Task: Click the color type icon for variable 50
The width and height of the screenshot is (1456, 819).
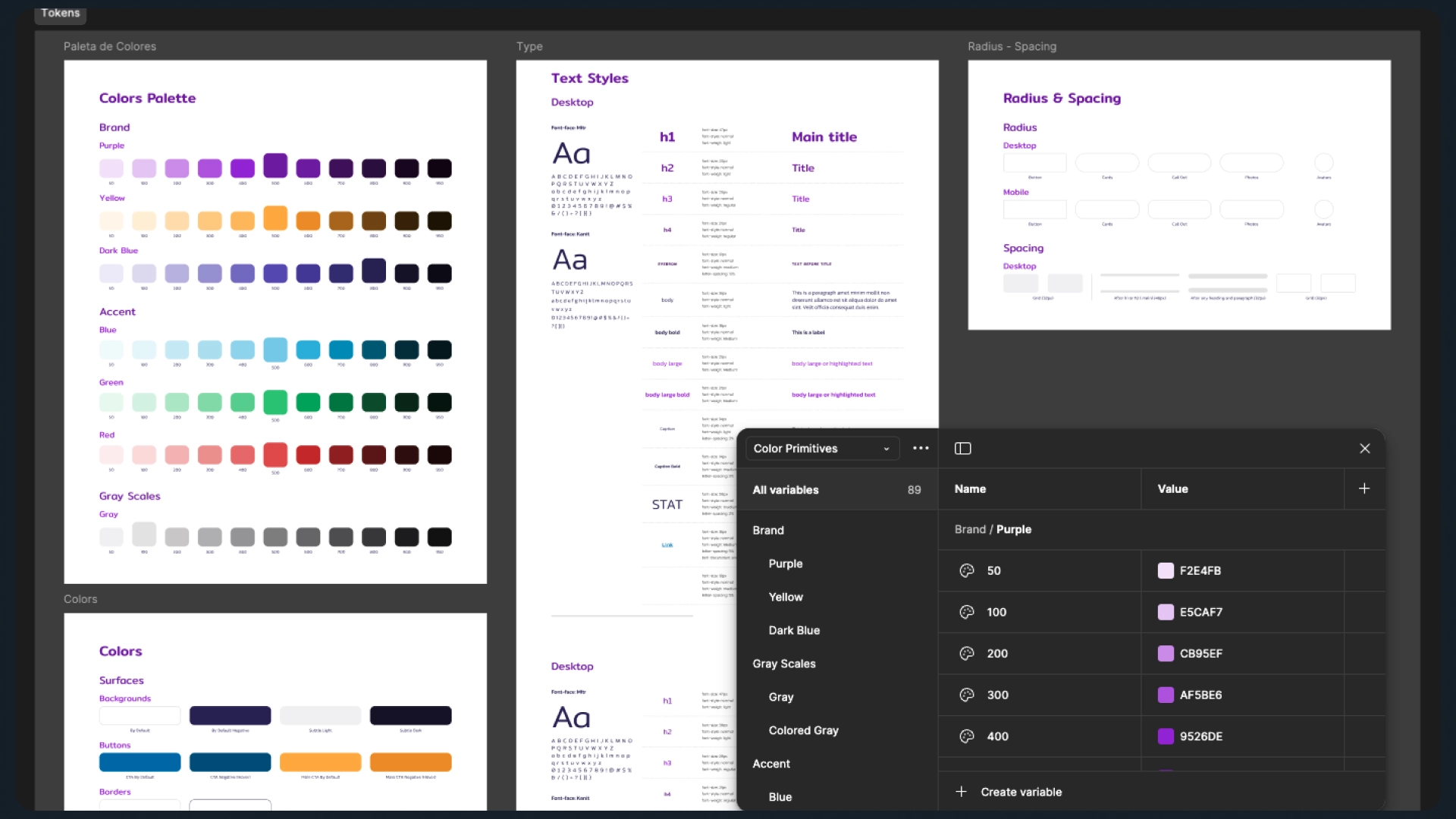Action: (x=967, y=570)
